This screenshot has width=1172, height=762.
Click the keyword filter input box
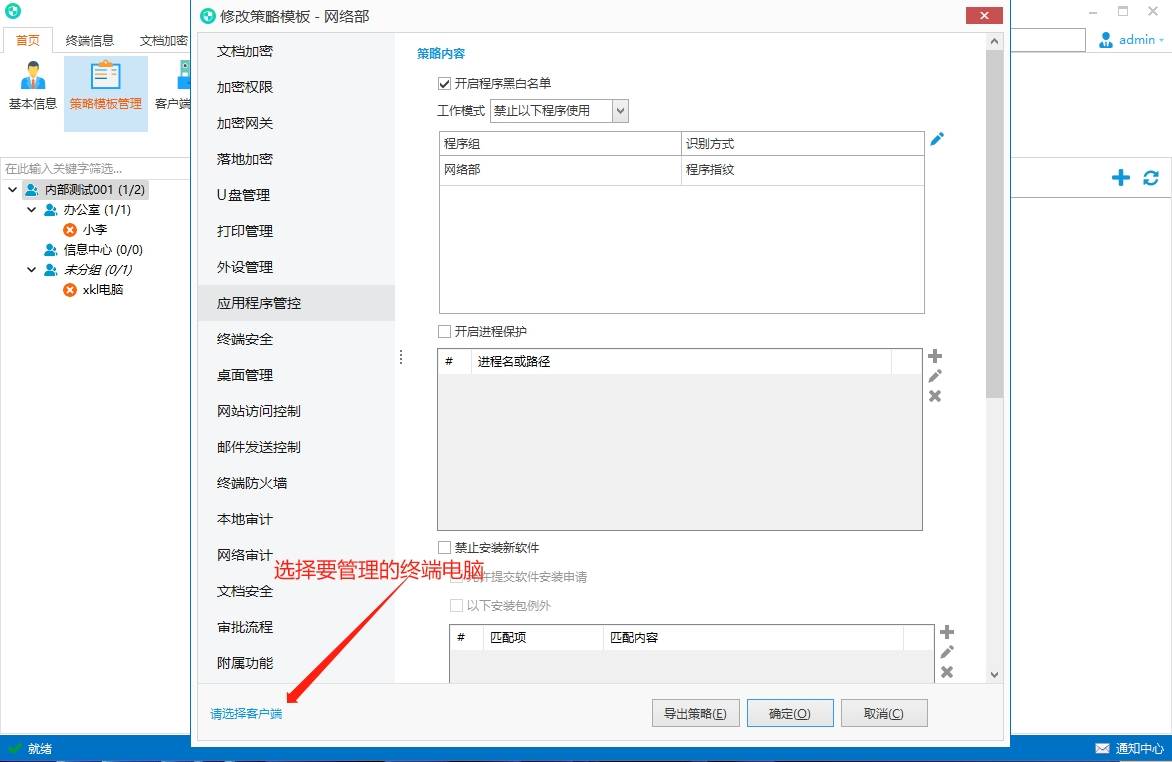click(x=95, y=168)
